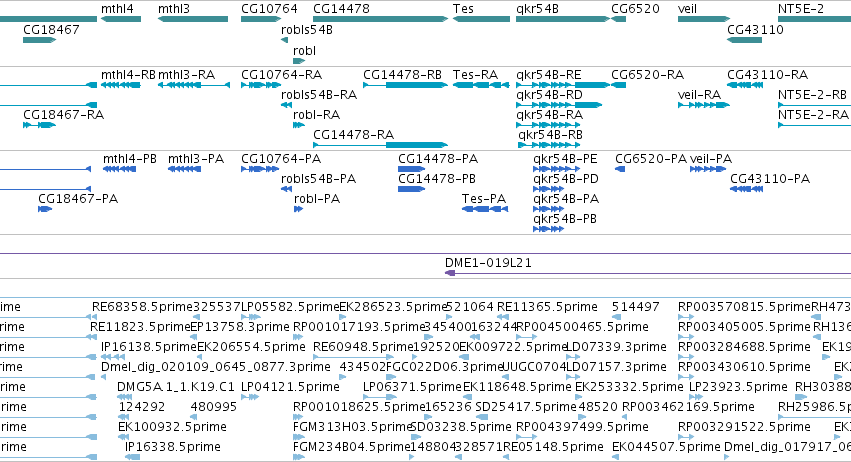Click protein label CG6520-PA
Screen dimensions: 851x462
pyautogui.click(x=651, y=159)
